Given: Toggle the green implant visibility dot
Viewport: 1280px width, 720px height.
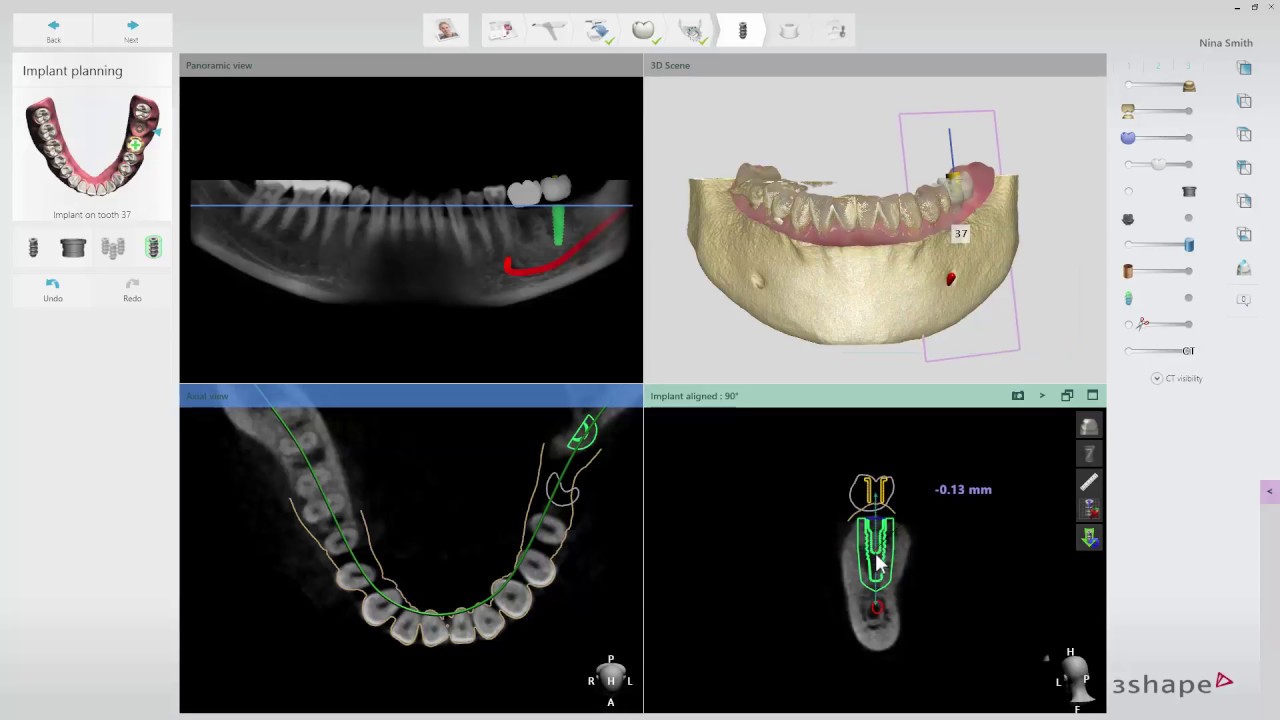Looking at the screenshot, I should pos(1188,298).
